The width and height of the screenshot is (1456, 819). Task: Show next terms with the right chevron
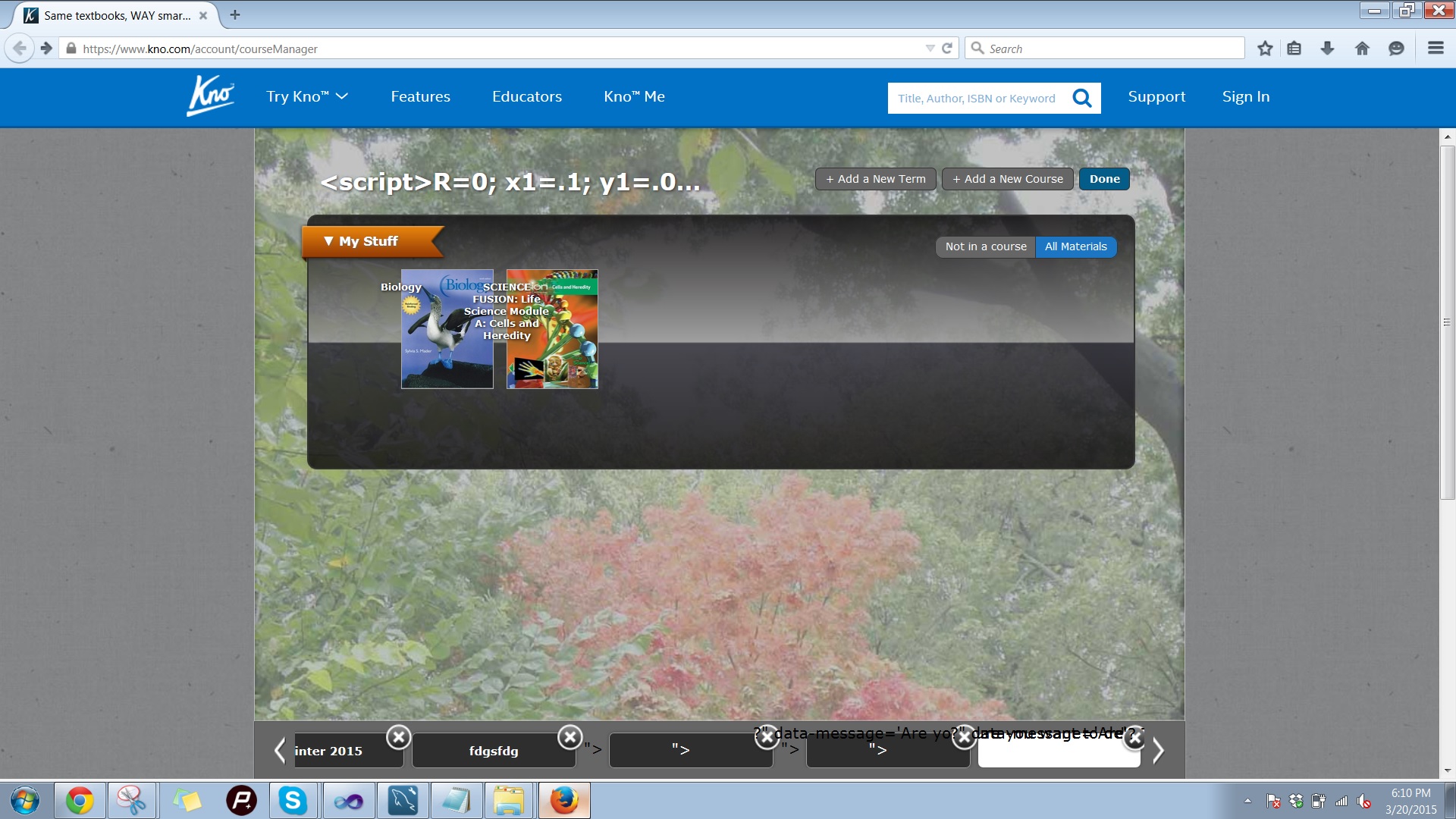pos(1158,751)
